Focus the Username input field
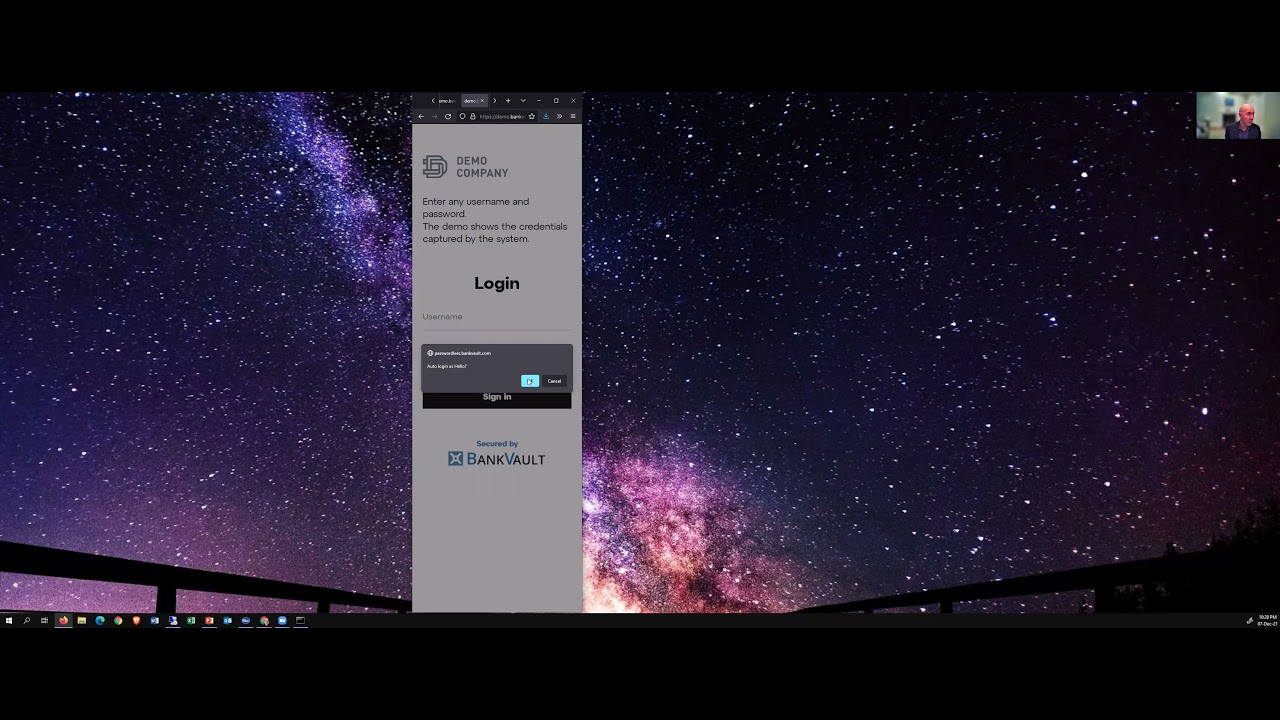This screenshot has width=1280, height=720. [x=497, y=318]
